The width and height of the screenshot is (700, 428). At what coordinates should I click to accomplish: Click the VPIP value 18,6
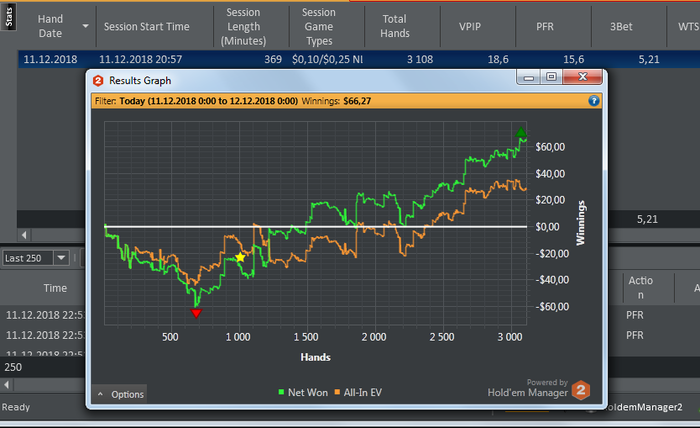click(498, 59)
